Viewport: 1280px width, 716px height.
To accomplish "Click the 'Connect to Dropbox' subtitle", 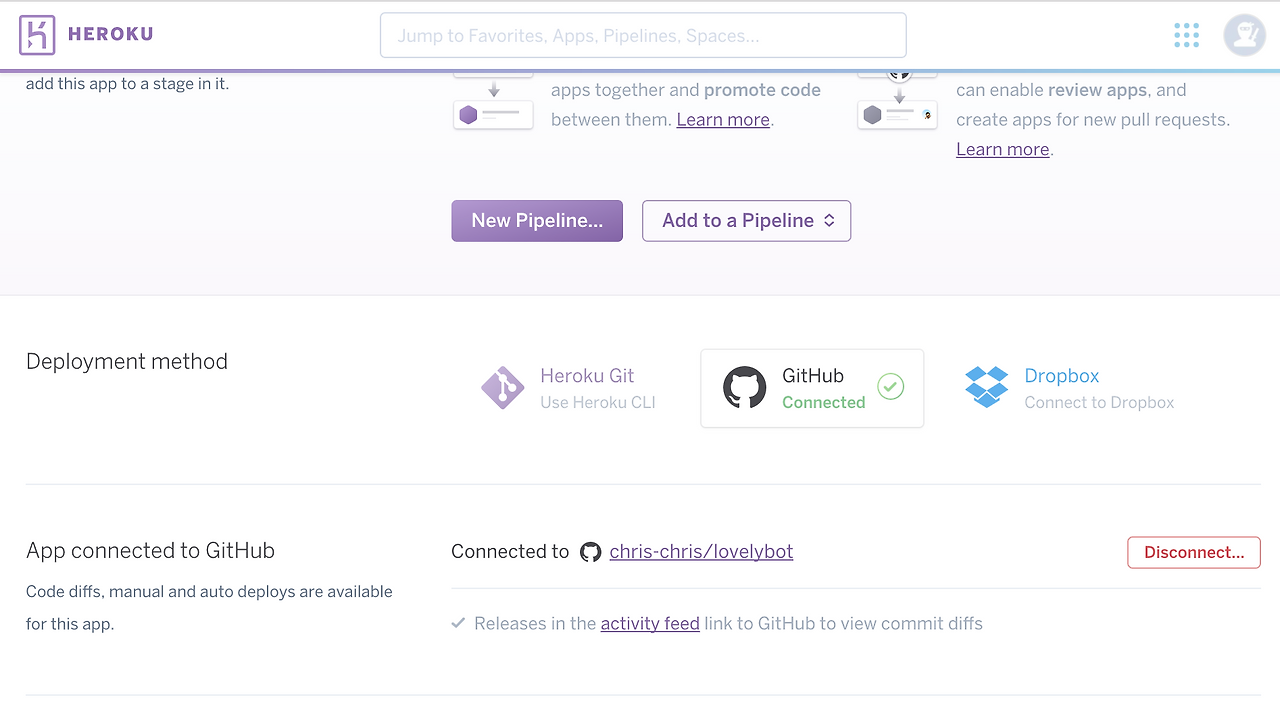I will (x=1099, y=402).
